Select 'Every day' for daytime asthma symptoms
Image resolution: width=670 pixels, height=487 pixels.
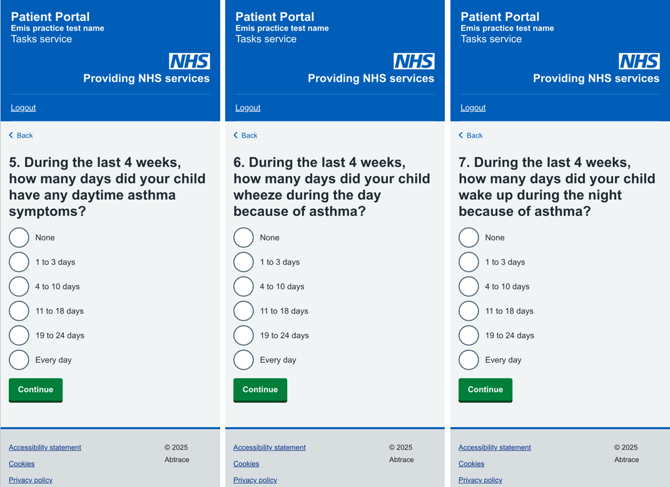pyautogui.click(x=19, y=360)
